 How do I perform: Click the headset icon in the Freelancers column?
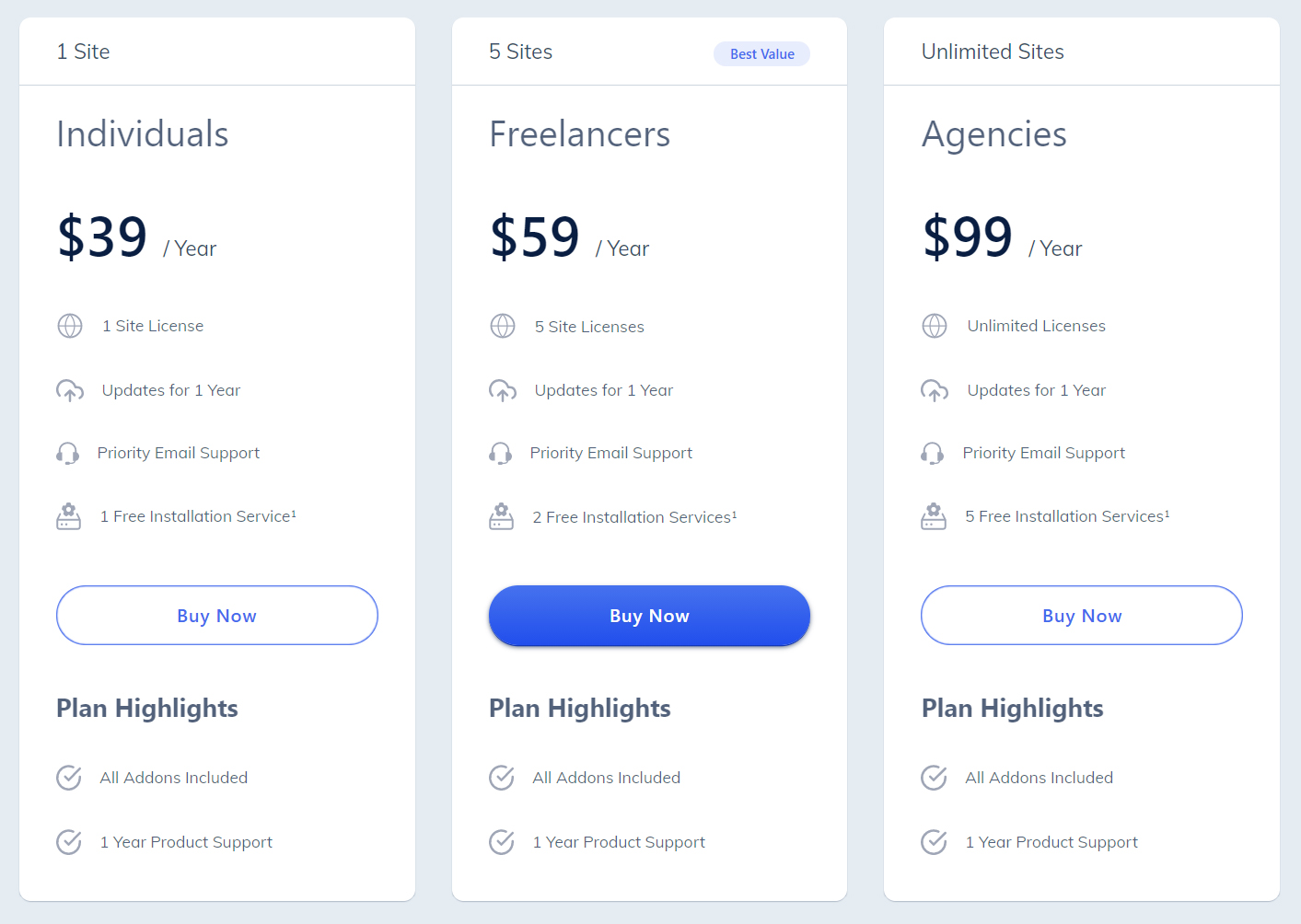[500, 453]
